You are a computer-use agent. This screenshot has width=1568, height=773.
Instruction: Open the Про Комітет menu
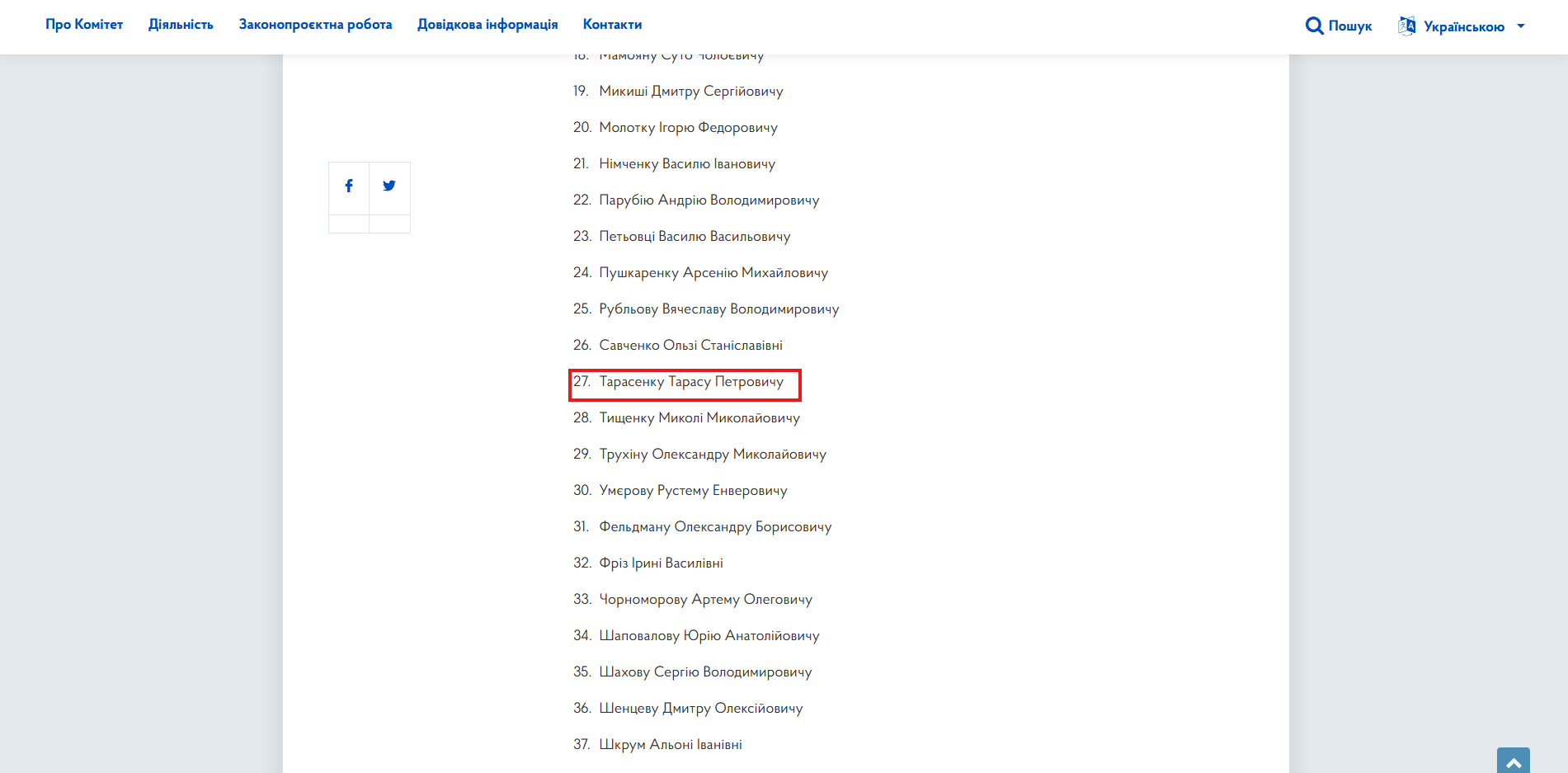click(x=84, y=25)
